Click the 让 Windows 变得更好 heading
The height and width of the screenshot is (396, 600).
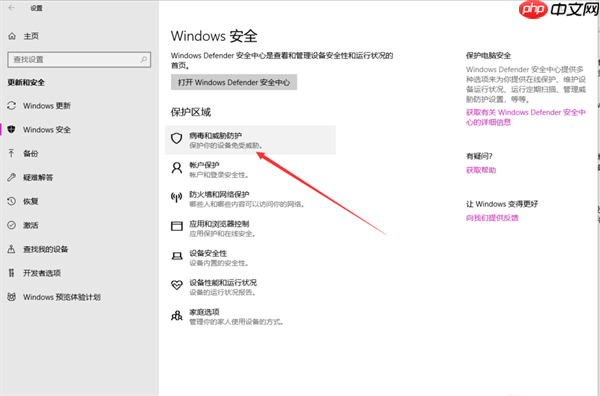pyautogui.click(x=502, y=204)
